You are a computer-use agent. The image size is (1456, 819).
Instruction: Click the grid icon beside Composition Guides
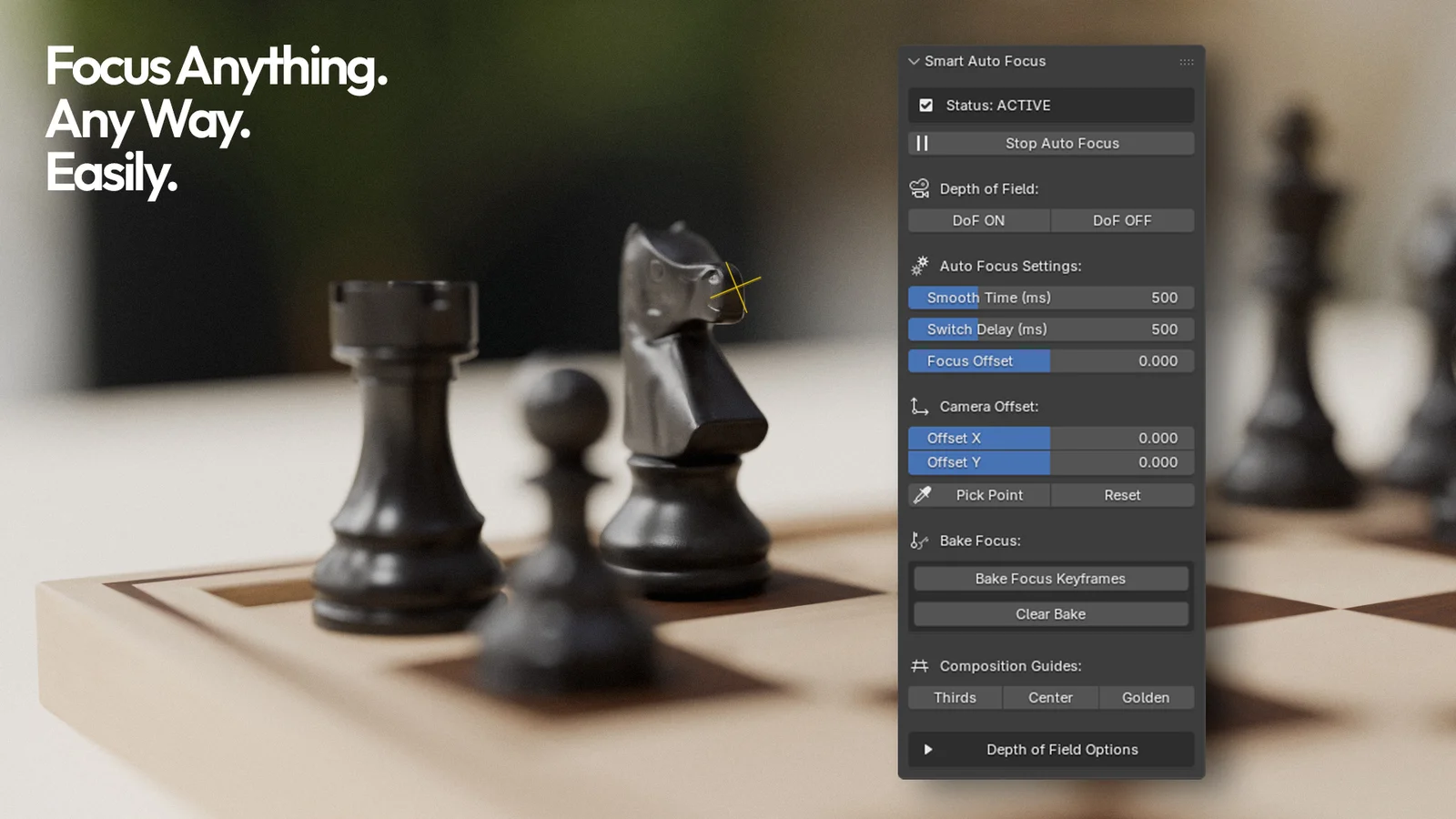[x=919, y=665]
